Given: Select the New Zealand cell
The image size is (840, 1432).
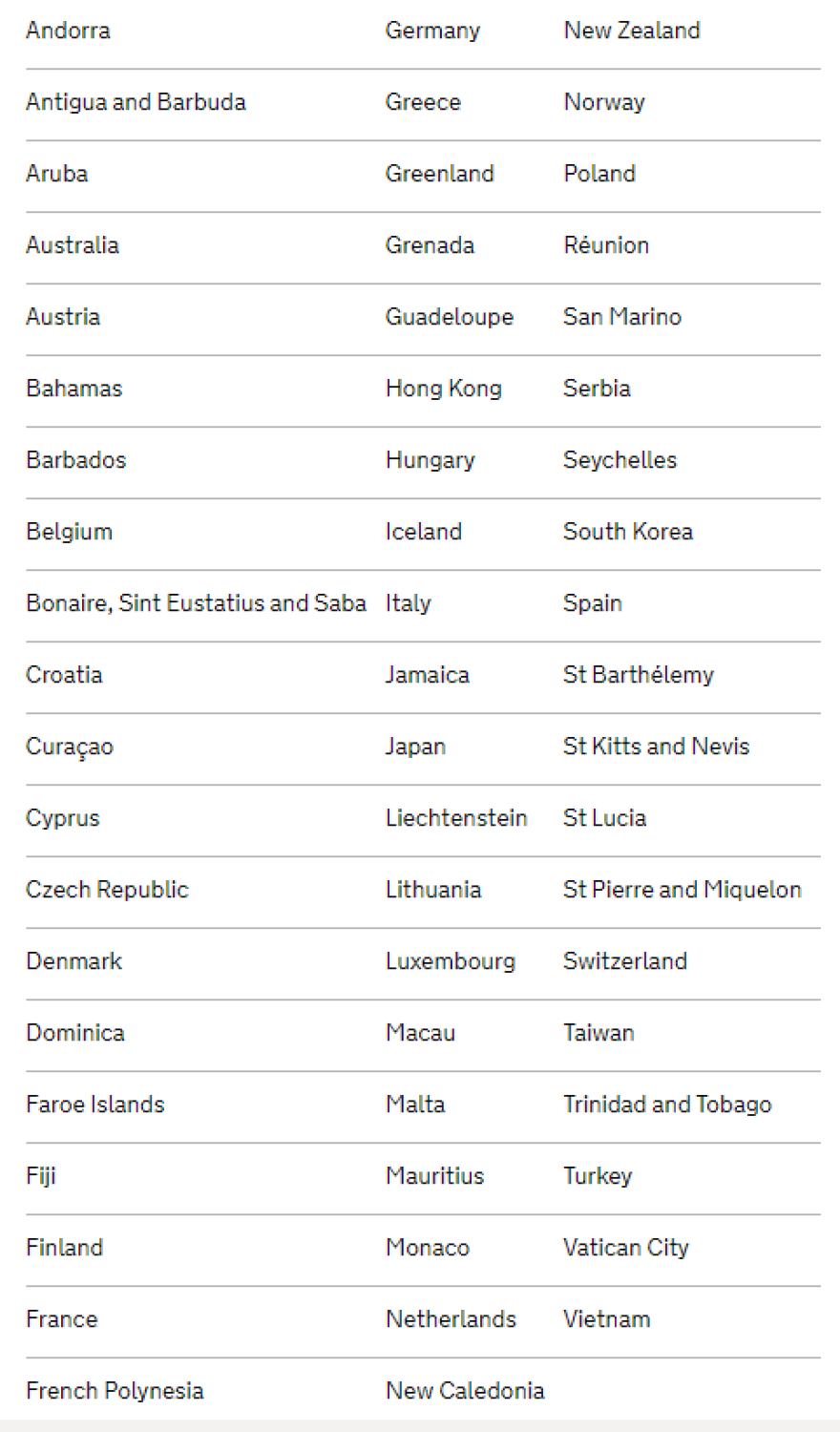Looking at the screenshot, I should tap(631, 31).
